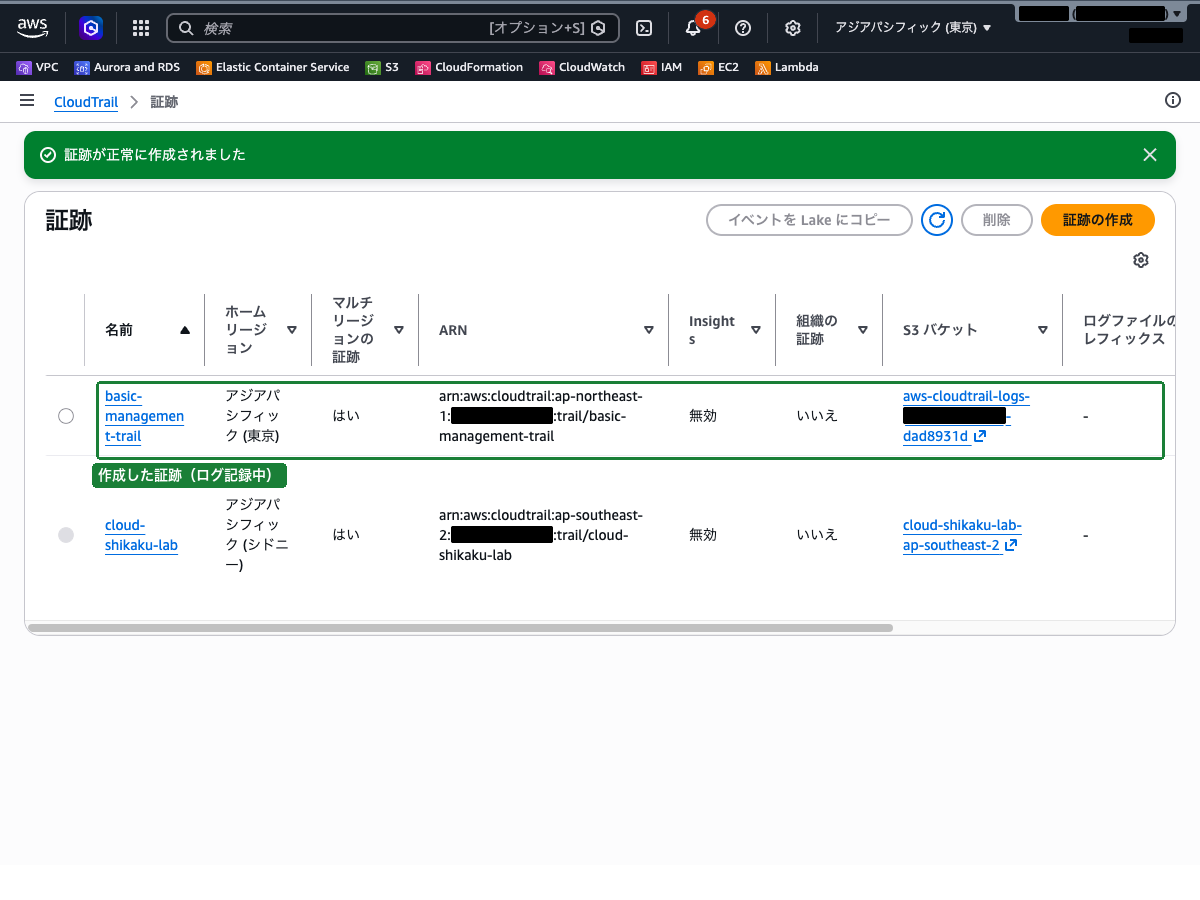The image size is (1200, 900).
Task: Sort by ホームリージョン column
Action: coord(292,330)
